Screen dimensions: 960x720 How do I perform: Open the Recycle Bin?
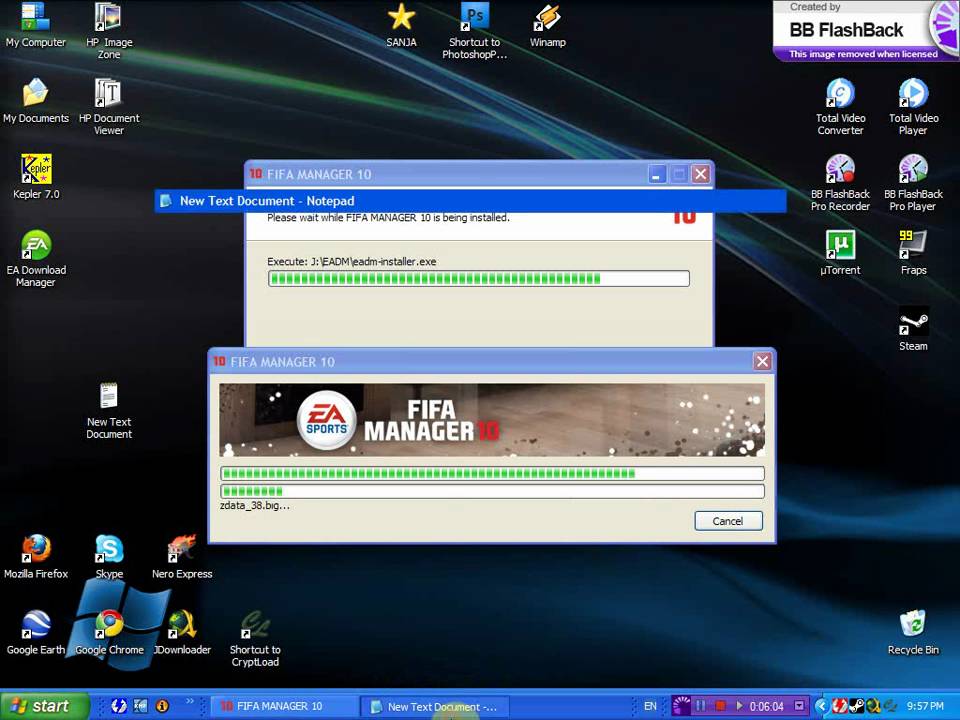click(913, 626)
